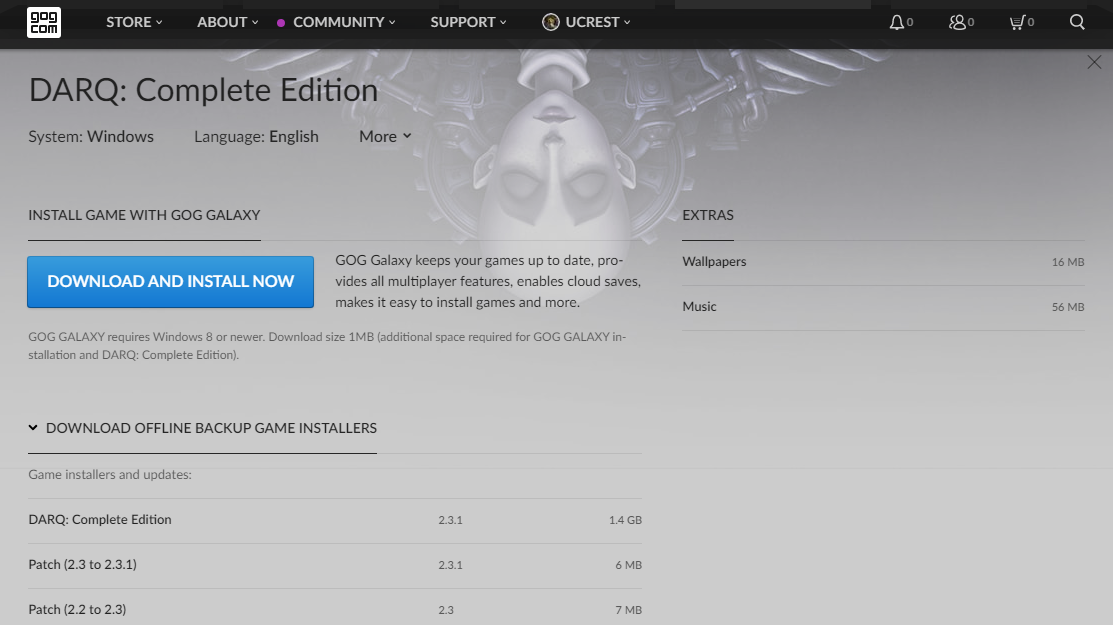1113x625 pixels.
Task: Click the GOG Galaxy description paragraph
Action: click(x=488, y=282)
